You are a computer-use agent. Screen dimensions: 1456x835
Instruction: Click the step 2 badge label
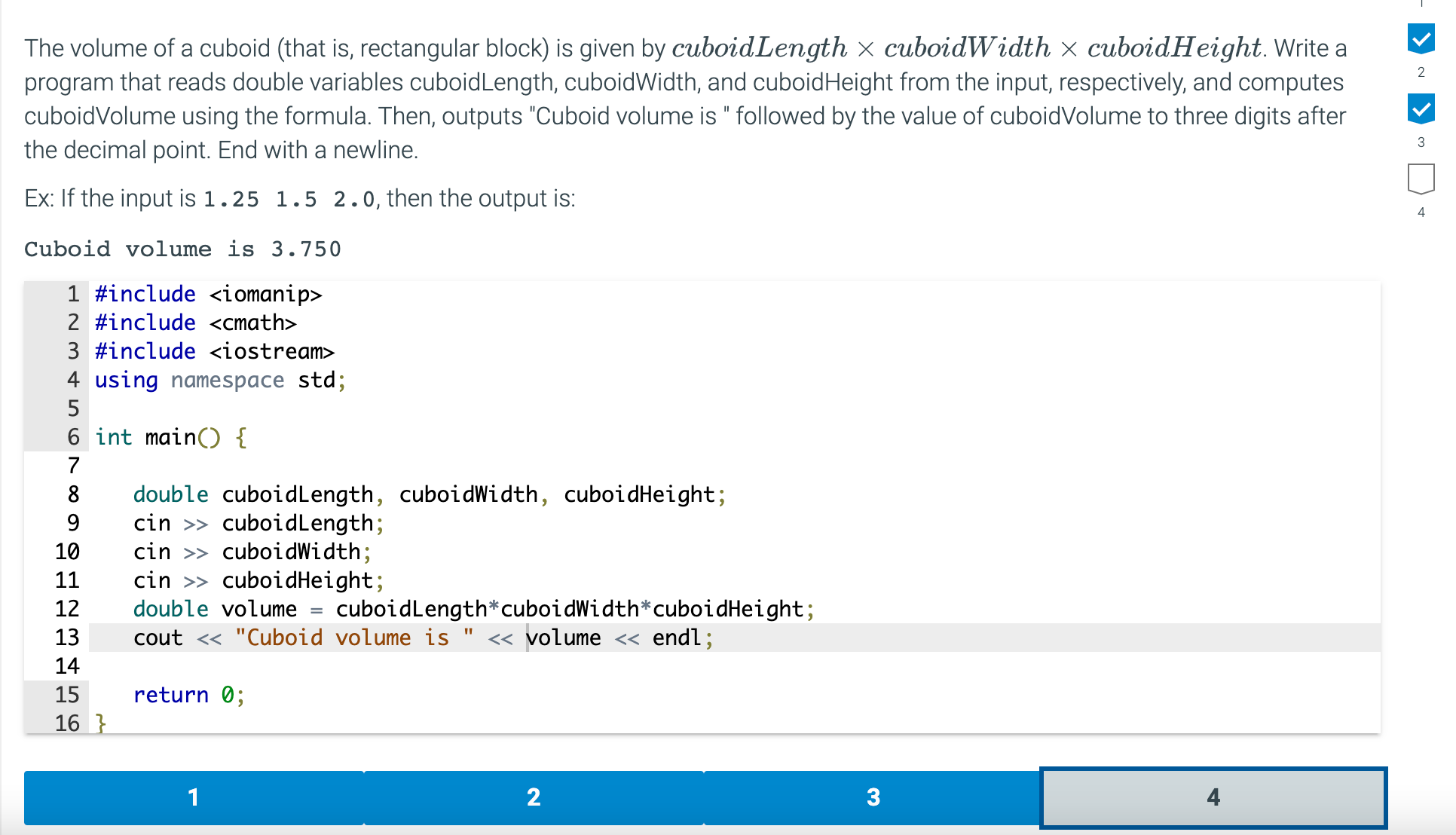[x=1421, y=72]
